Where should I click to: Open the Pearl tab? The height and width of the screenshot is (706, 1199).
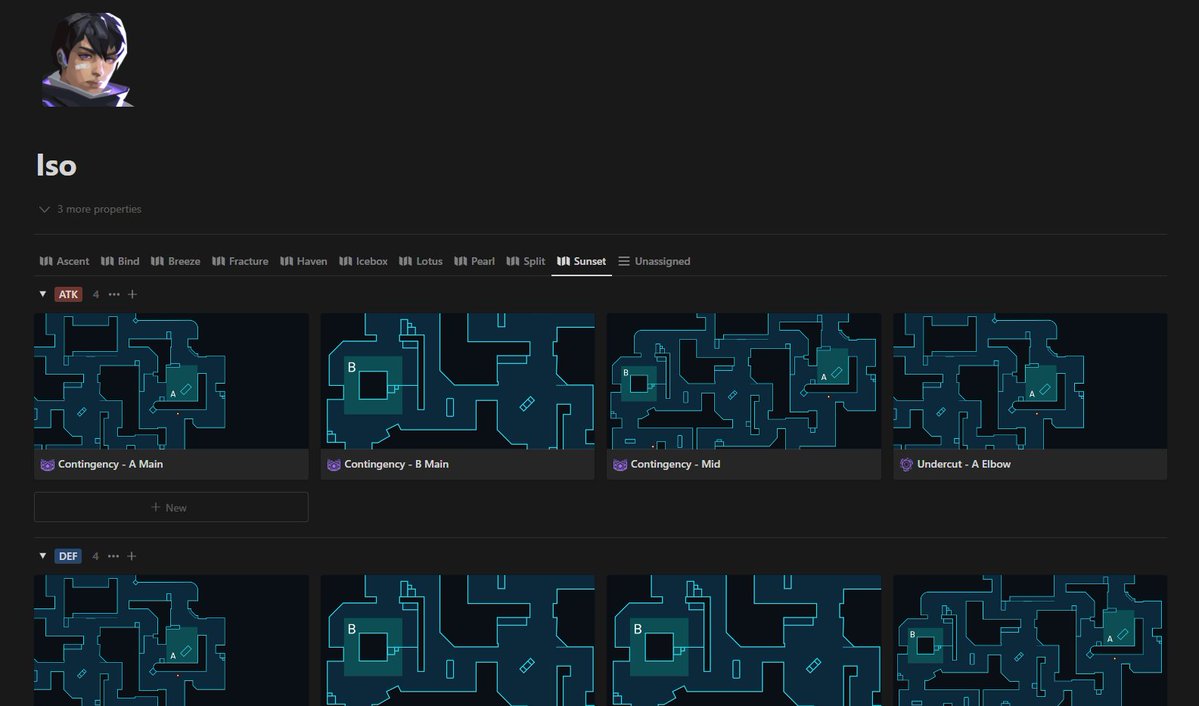474,262
